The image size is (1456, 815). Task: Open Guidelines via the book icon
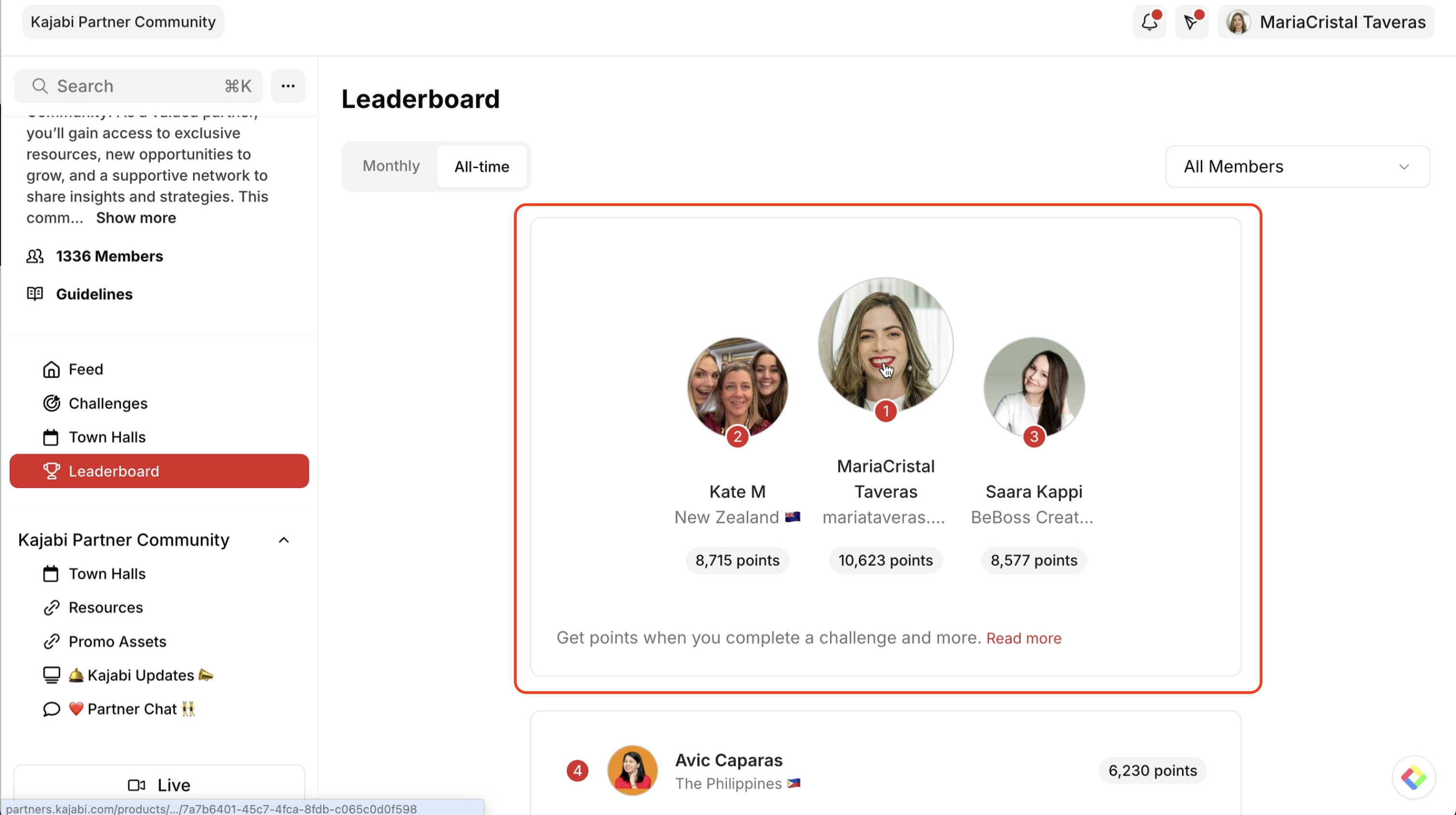tap(34, 293)
